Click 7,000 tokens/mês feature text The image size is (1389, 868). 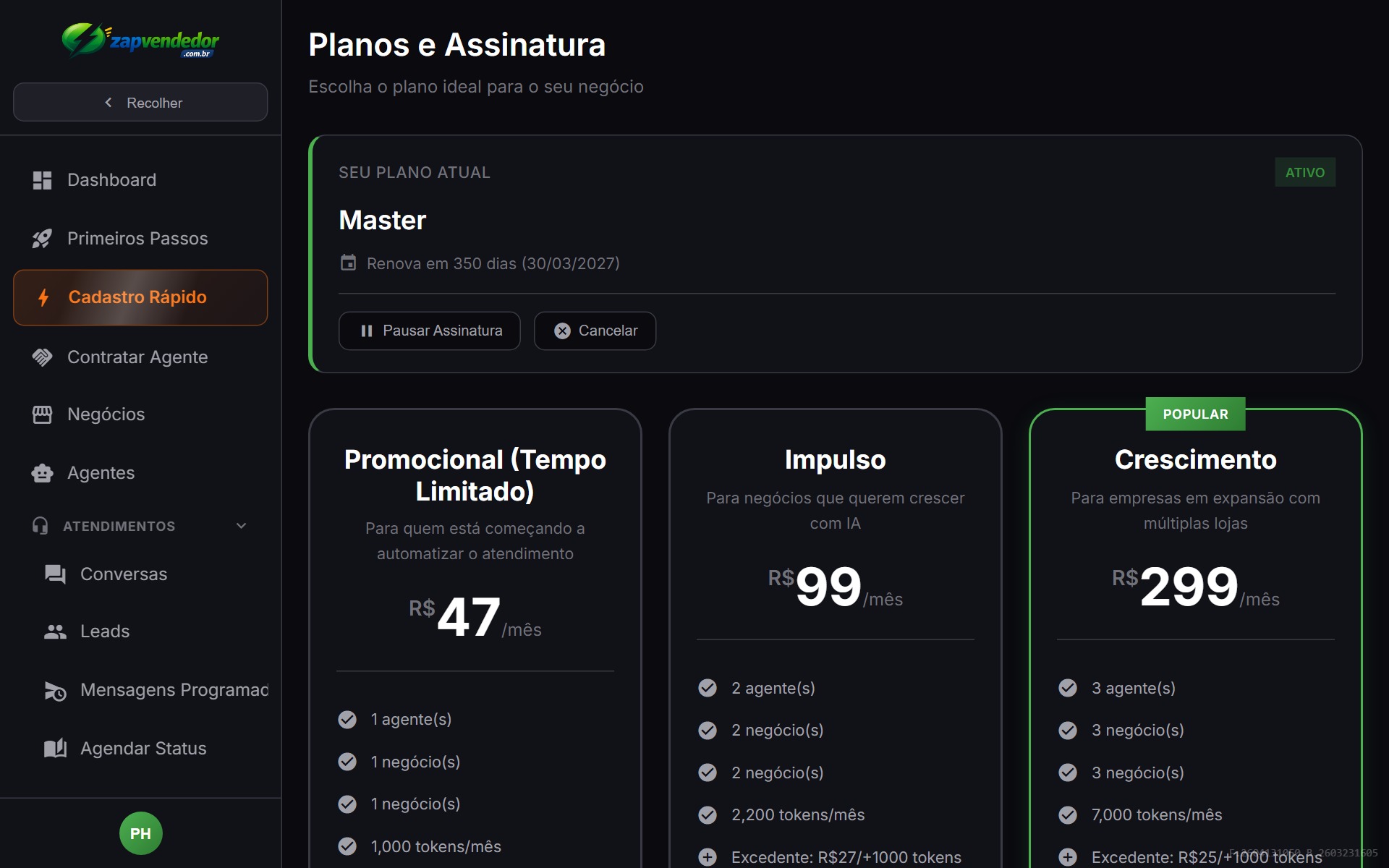(1157, 815)
